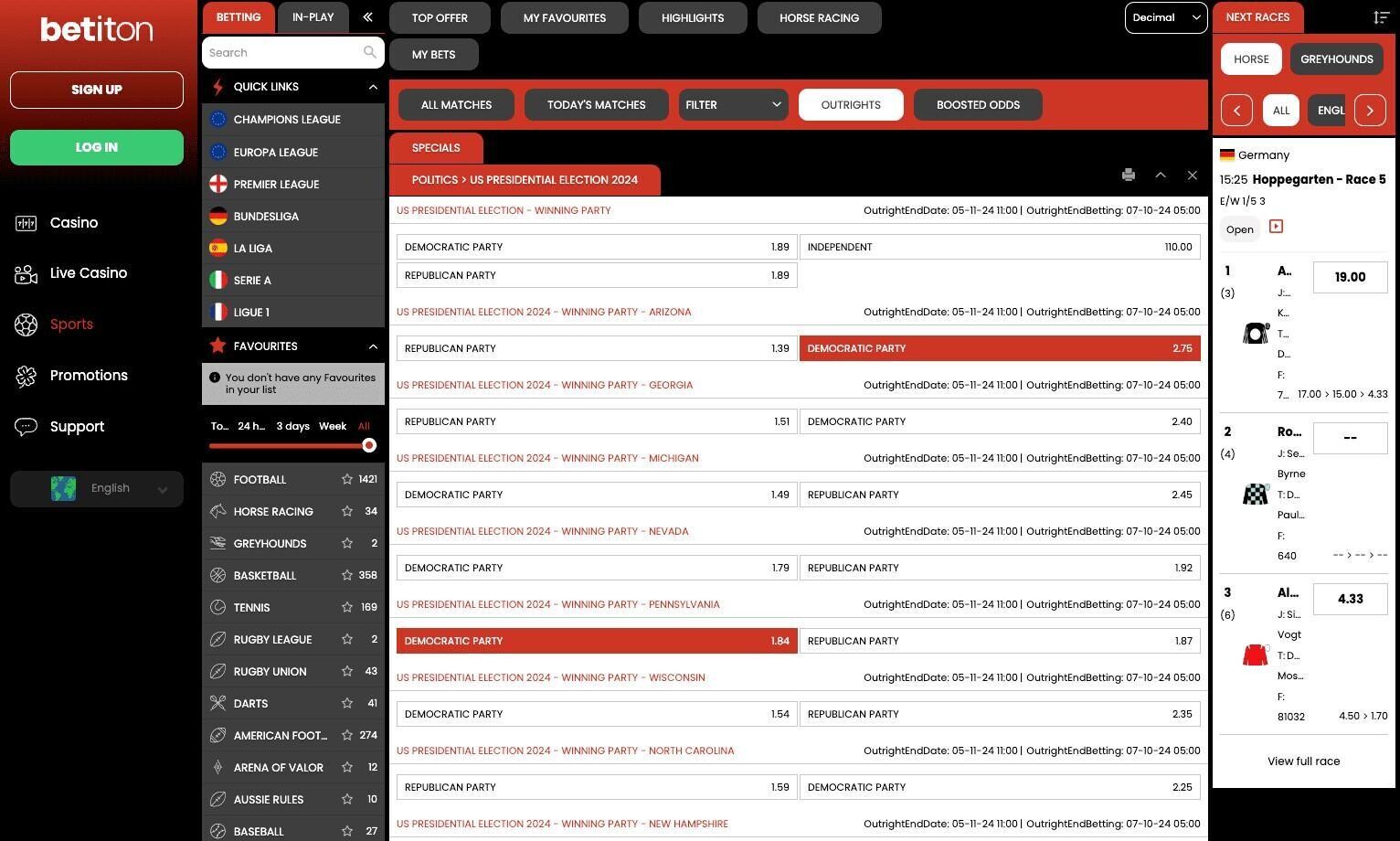Select the HORSE races tab
The height and width of the screenshot is (841, 1400).
tap(1251, 59)
